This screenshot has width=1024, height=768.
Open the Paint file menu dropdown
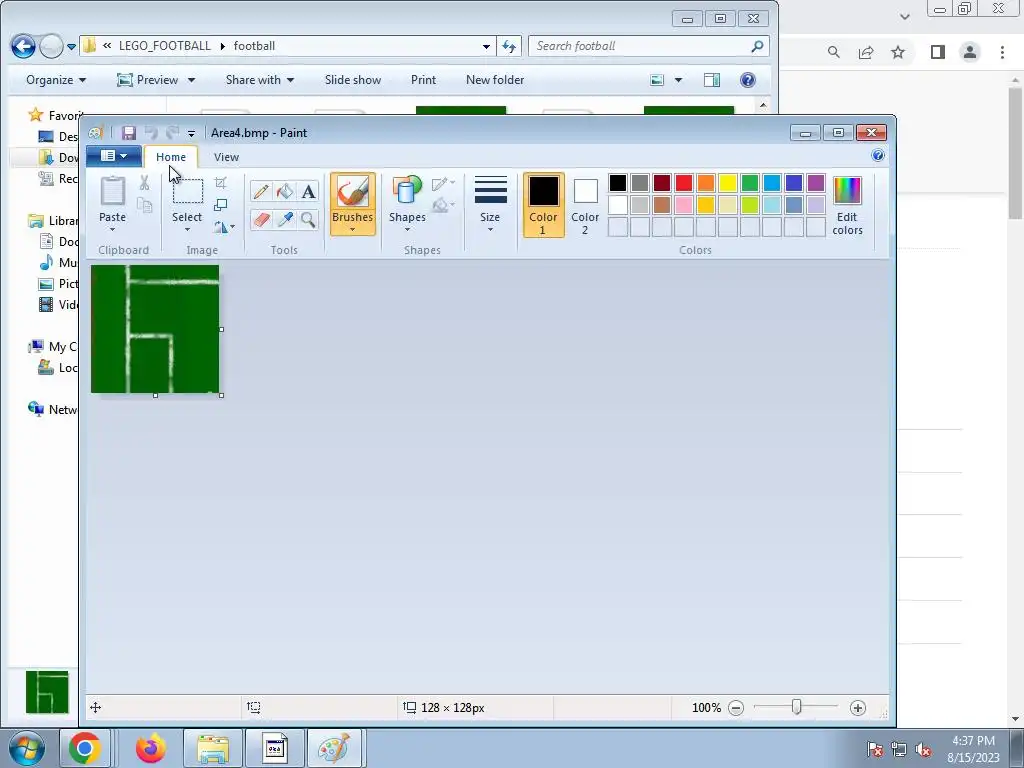[x=114, y=156]
